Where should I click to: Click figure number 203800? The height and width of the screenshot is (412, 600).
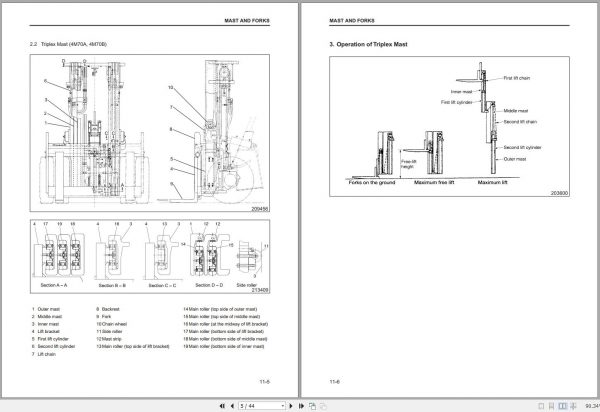tap(559, 194)
